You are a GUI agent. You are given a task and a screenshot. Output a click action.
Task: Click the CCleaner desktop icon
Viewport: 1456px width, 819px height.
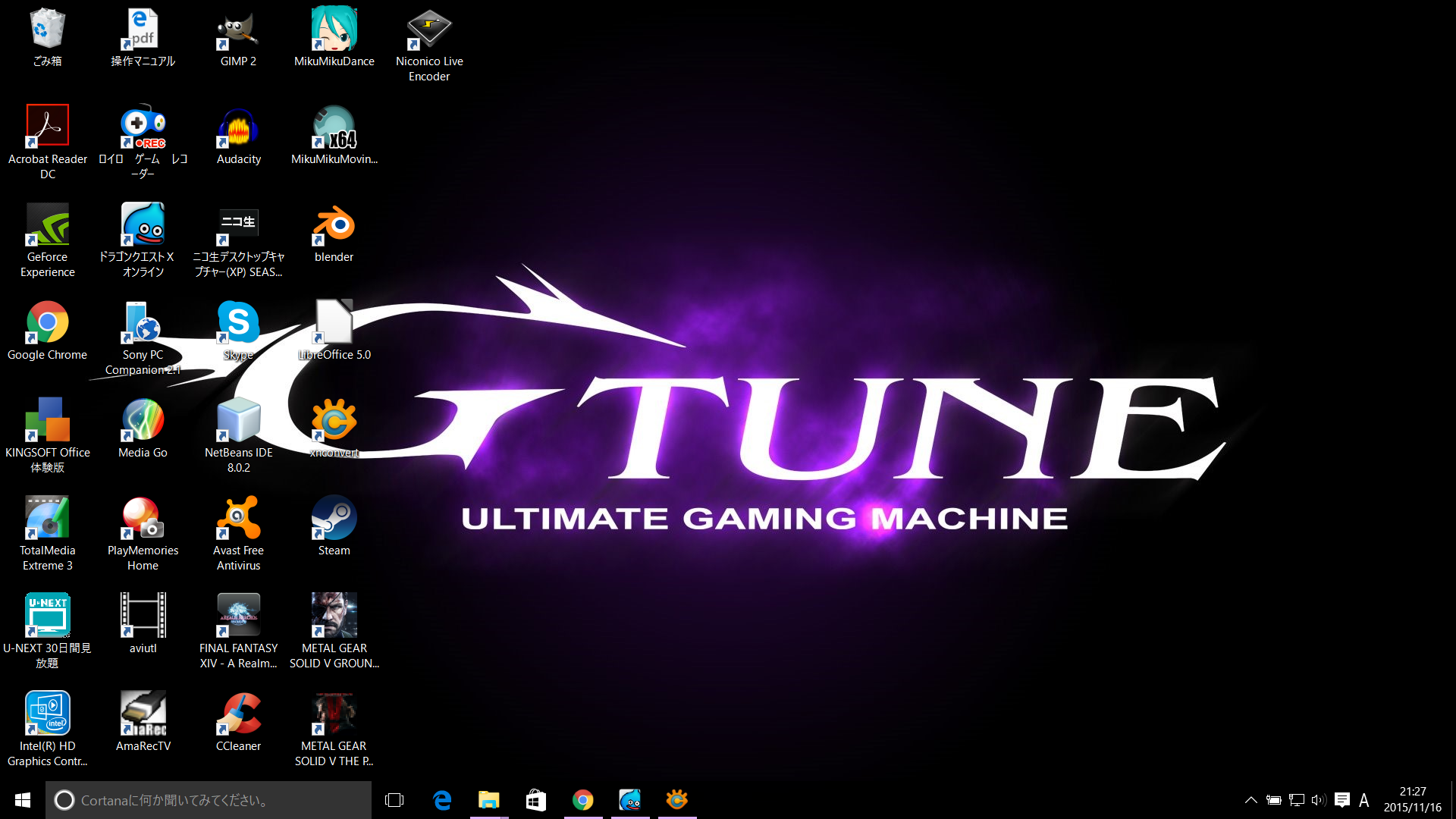point(238,715)
